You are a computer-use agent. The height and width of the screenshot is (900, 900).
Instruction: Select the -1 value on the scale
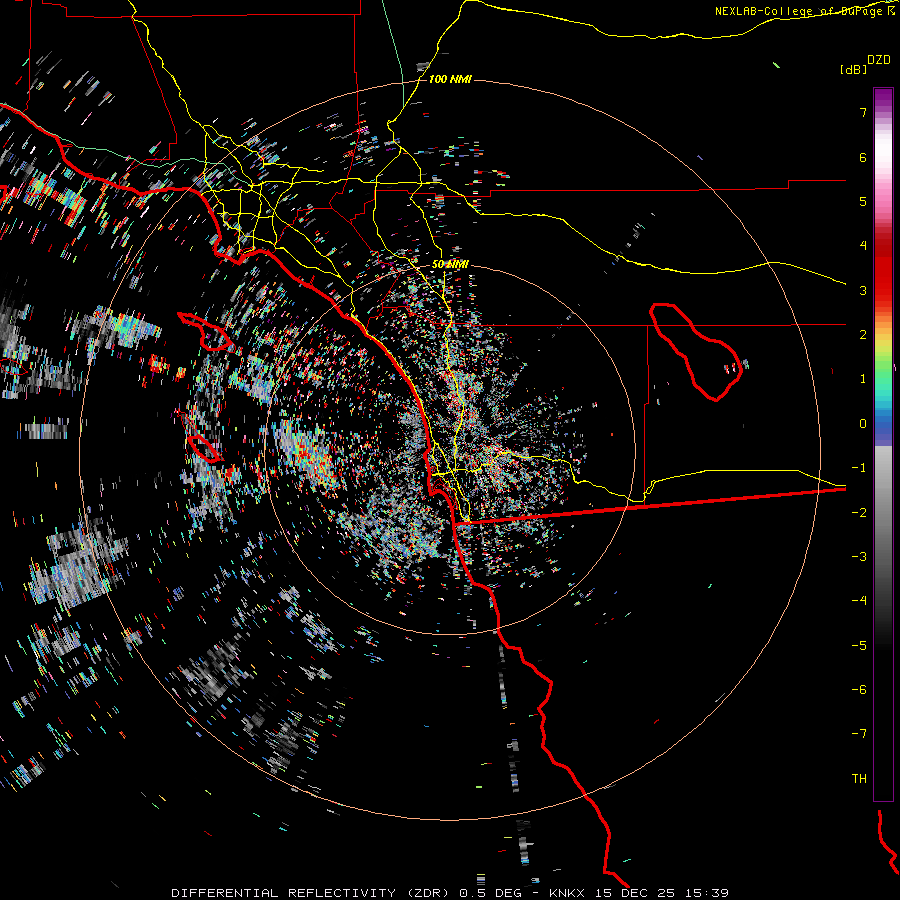[x=859, y=468]
